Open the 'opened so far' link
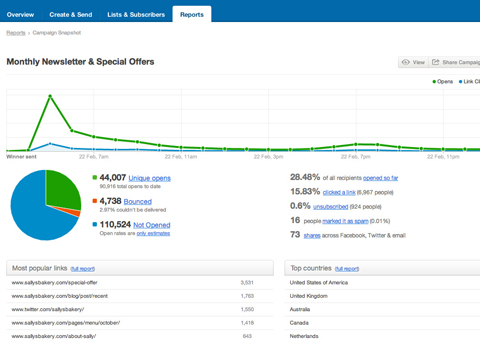This screenshot has width=480, height=360. tap(380, 178)
